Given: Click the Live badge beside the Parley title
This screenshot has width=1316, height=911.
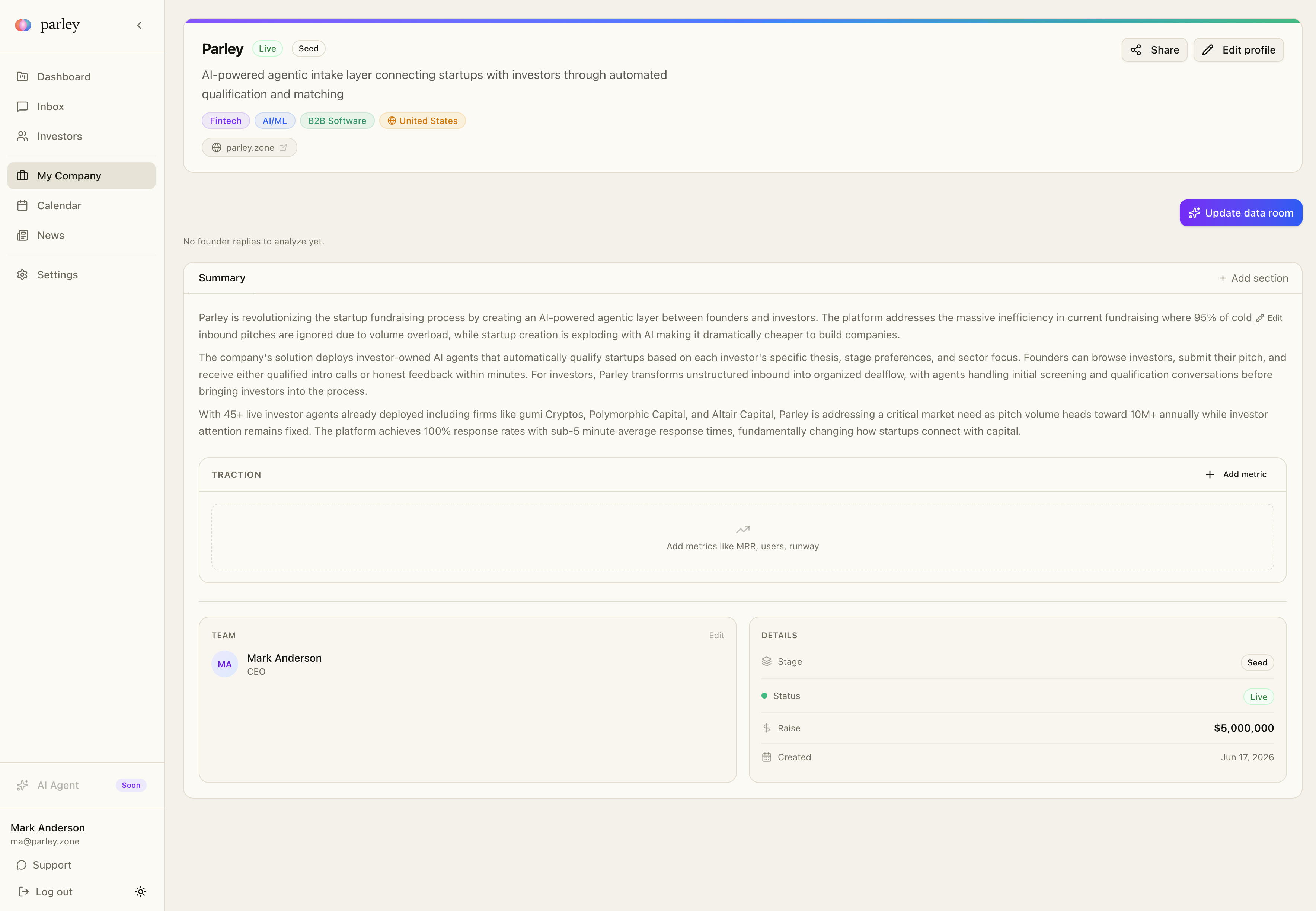Looking at the screenshot, I should 267,48.
